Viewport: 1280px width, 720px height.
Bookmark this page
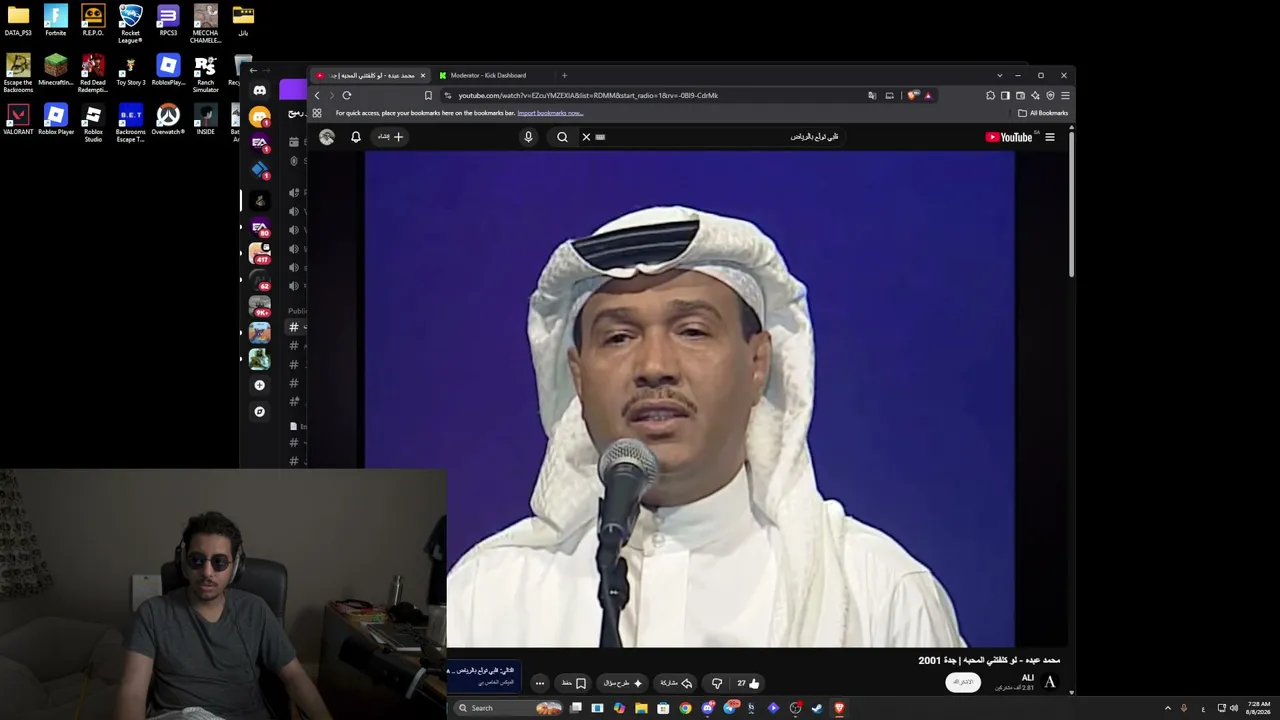pos(428,95)
